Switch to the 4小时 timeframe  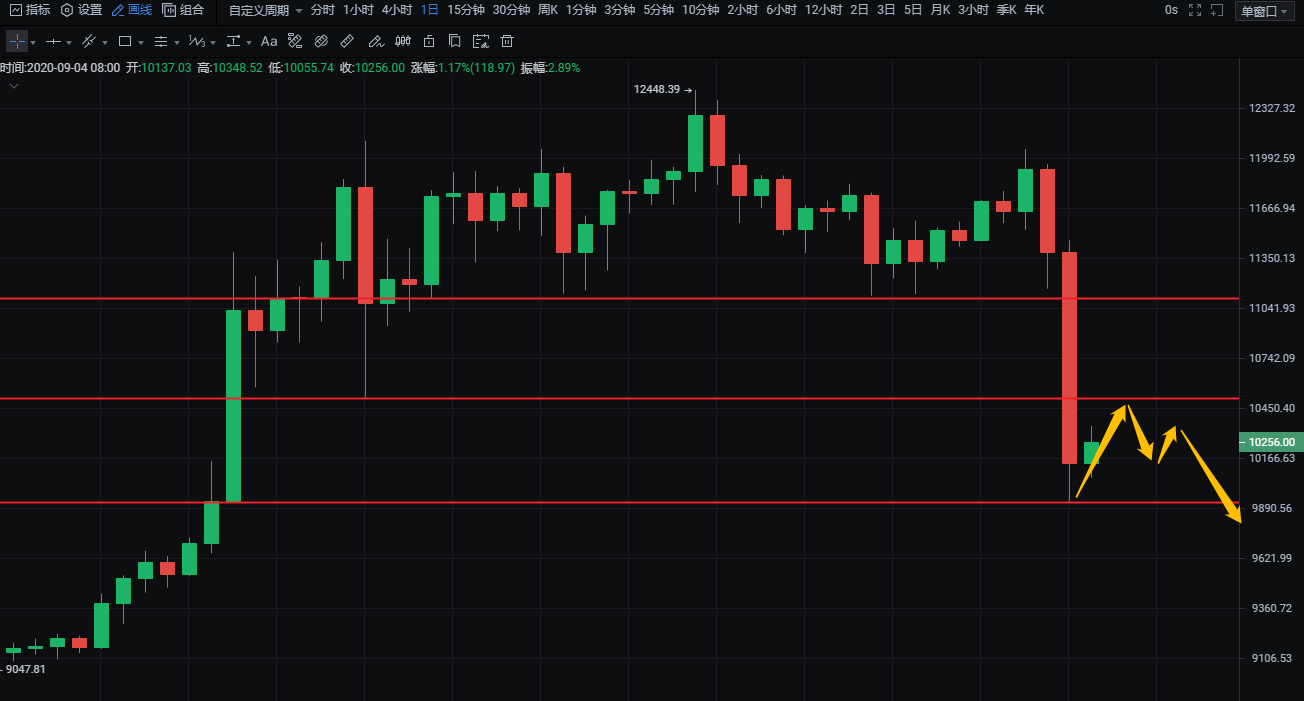[x=396, y=10]
